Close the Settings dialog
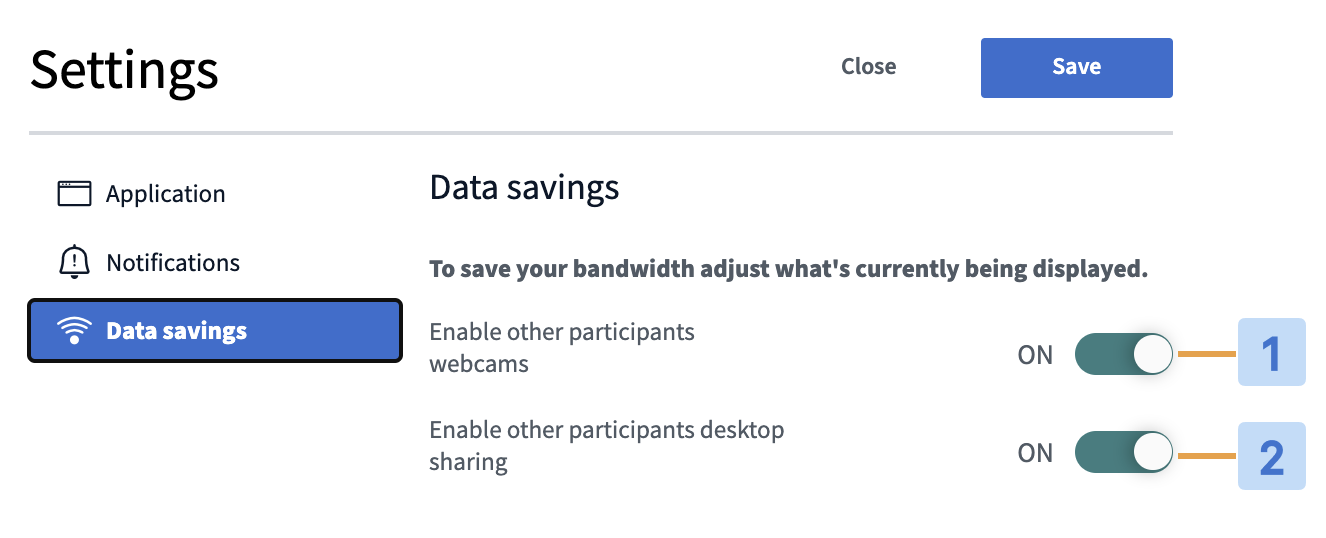 (x=868, y=67)
